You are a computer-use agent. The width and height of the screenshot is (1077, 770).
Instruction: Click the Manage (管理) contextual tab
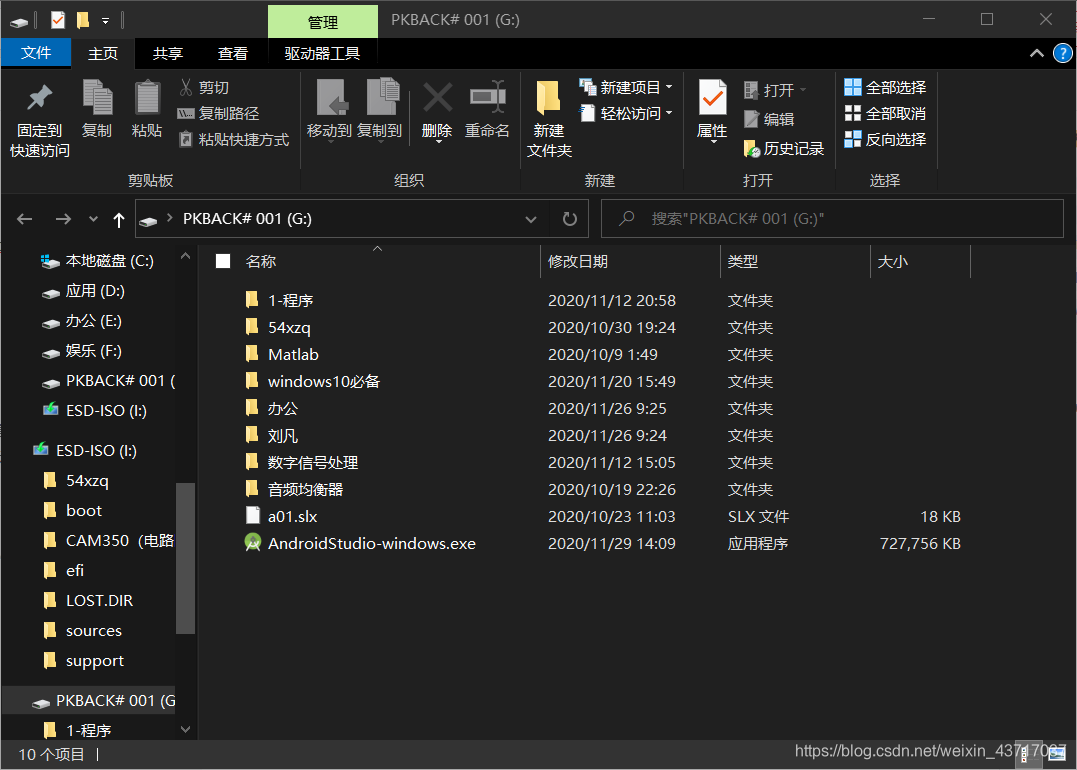pos(323,23)
